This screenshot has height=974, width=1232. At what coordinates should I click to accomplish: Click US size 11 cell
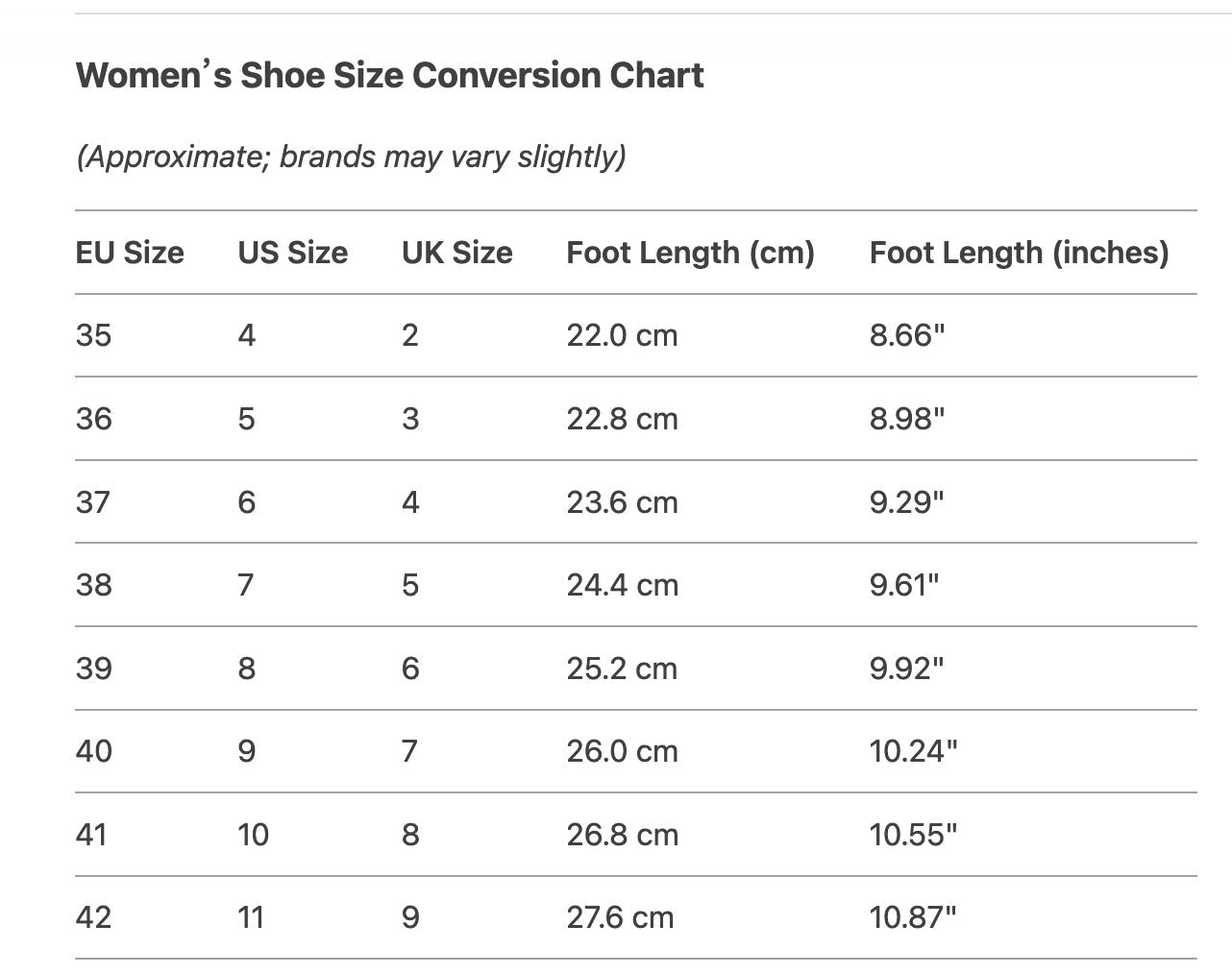(251, 917)
